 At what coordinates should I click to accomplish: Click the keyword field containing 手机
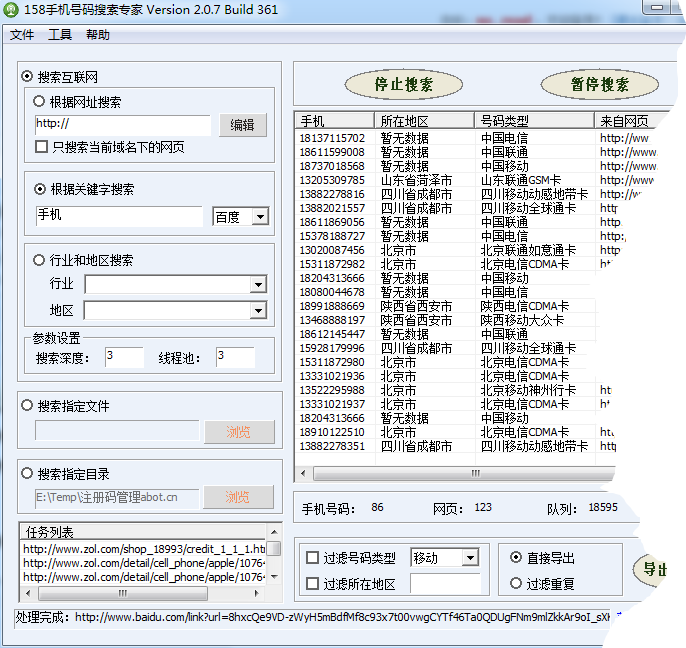point(119,216)
